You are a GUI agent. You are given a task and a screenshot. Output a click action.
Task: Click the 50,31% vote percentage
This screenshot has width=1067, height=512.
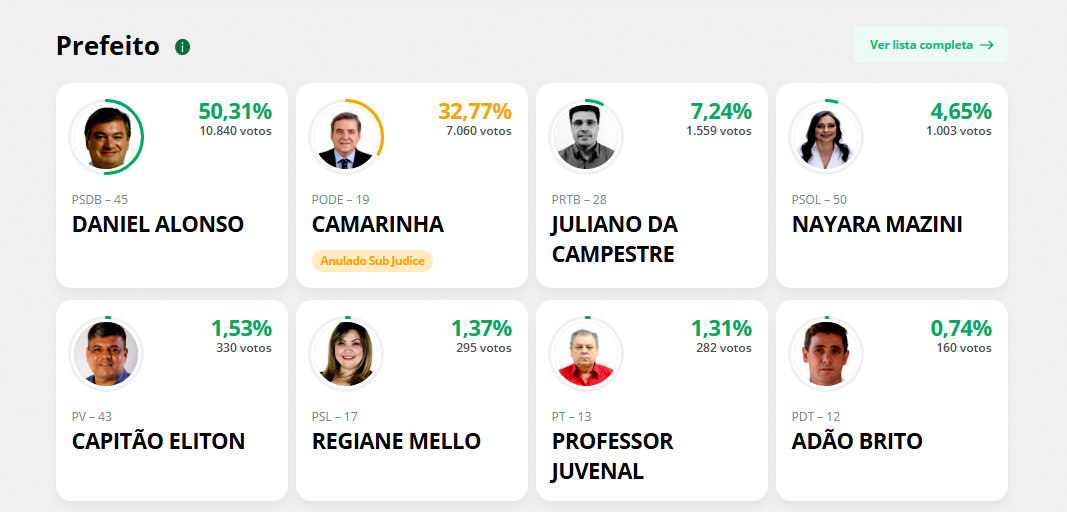pyautogui.click(x=235, y=111)
